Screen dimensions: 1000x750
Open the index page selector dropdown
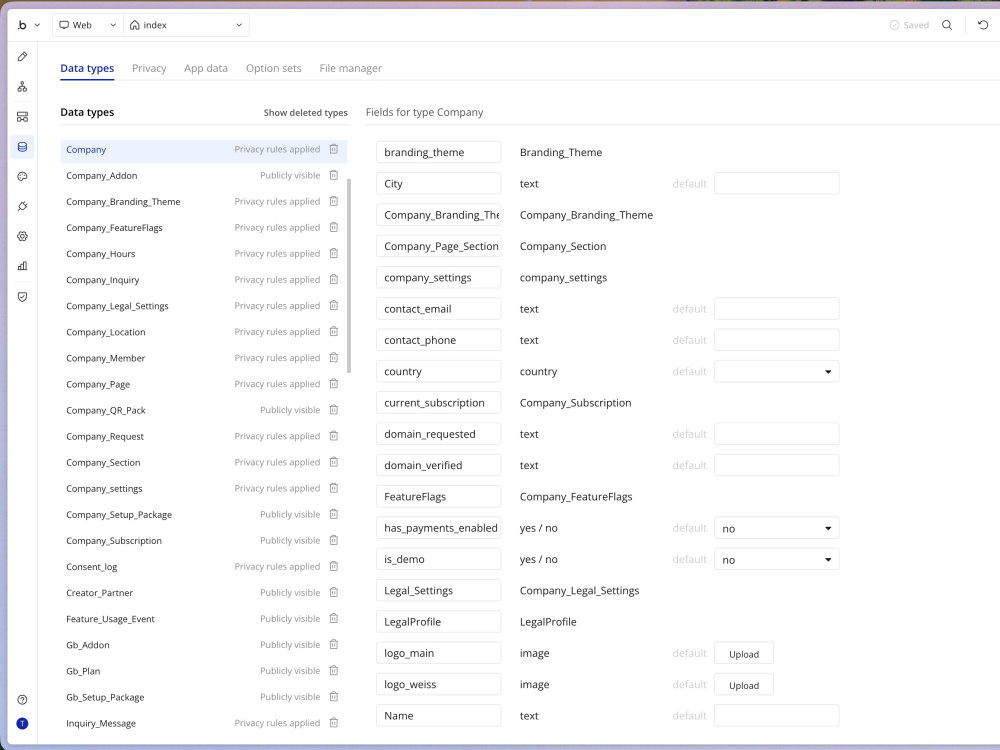(x=186, y=25)
